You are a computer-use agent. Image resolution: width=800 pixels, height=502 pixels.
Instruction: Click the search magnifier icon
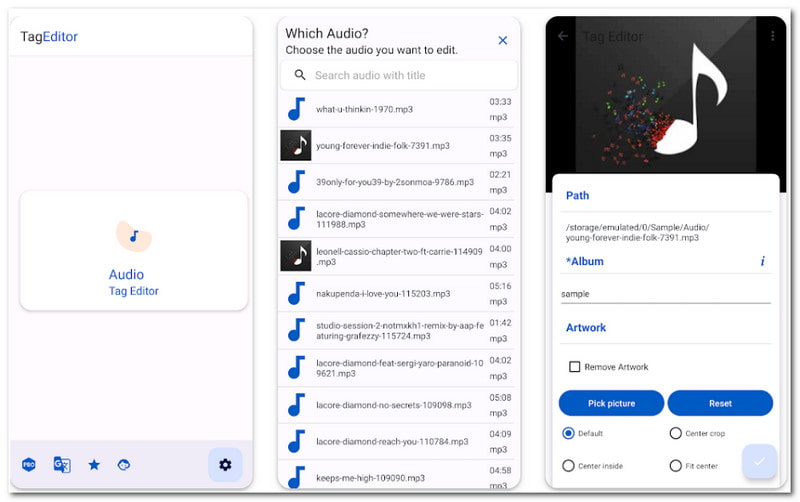point(300,75)
